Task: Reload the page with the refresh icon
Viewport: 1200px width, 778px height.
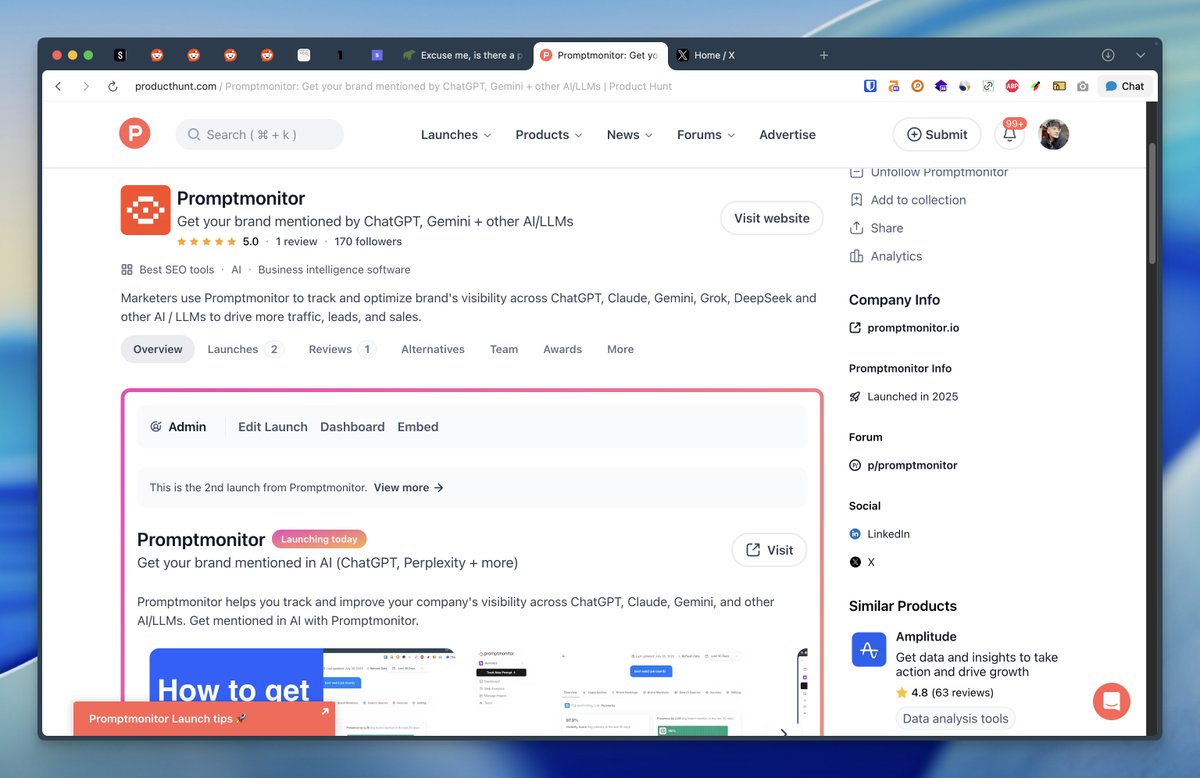Action: [x=113, y=86]
